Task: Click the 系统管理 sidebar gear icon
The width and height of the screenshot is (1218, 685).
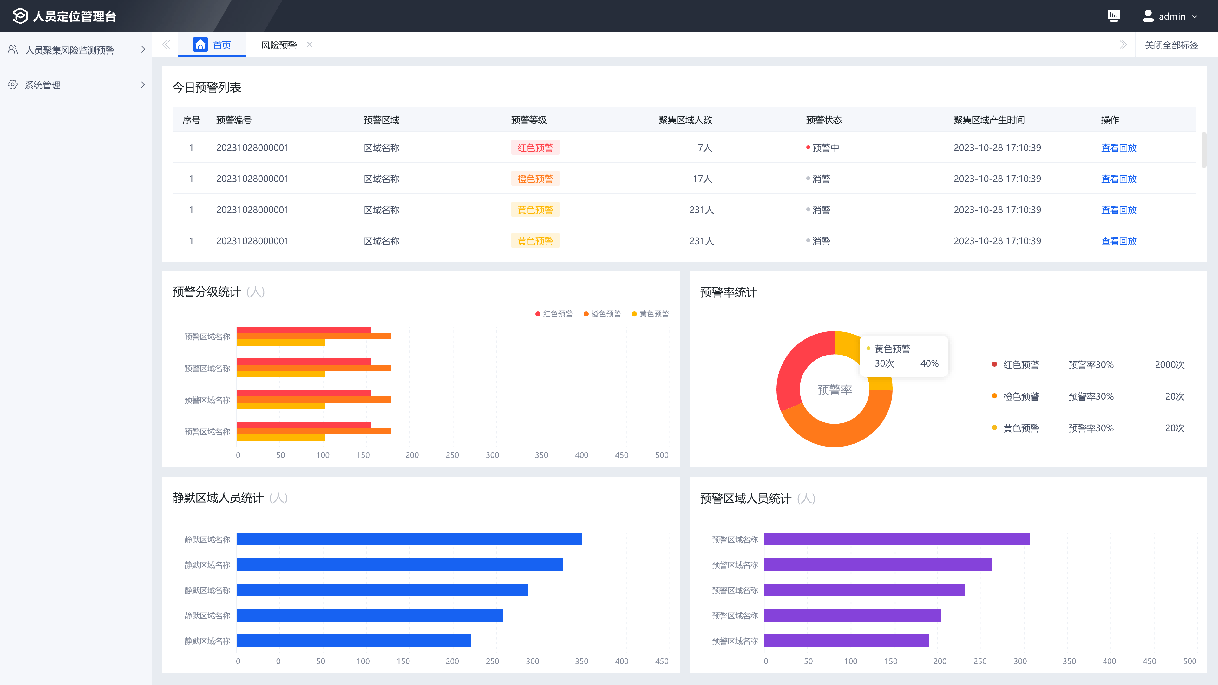Action: coord(13,85)
